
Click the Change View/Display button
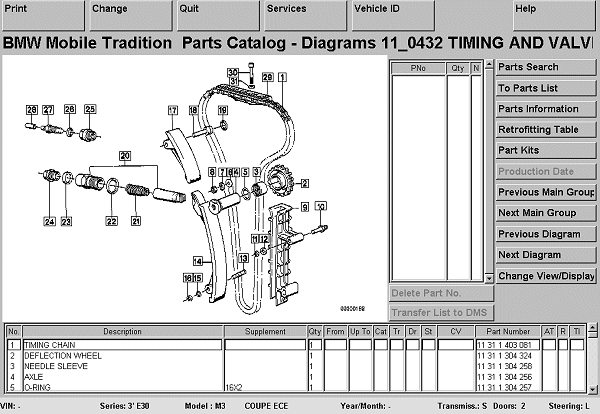(x=546, y=276)
